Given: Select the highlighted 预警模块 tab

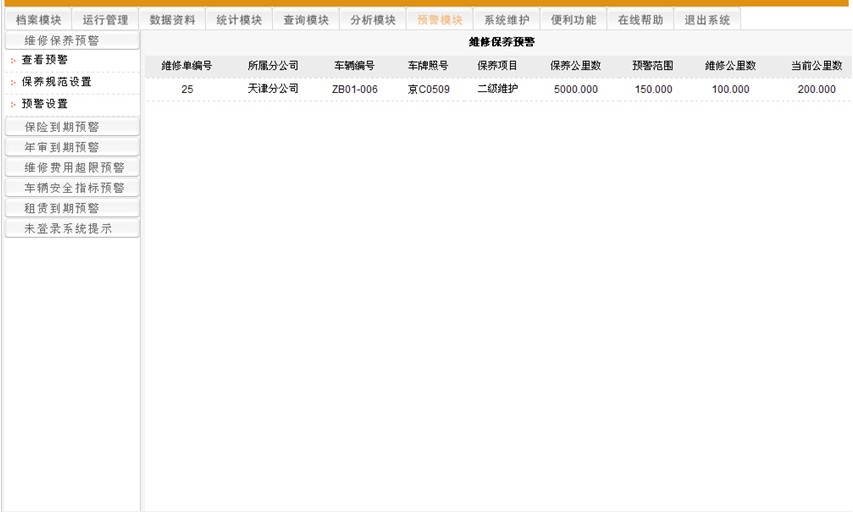Looking at the screenshot, I should point(440,20).
